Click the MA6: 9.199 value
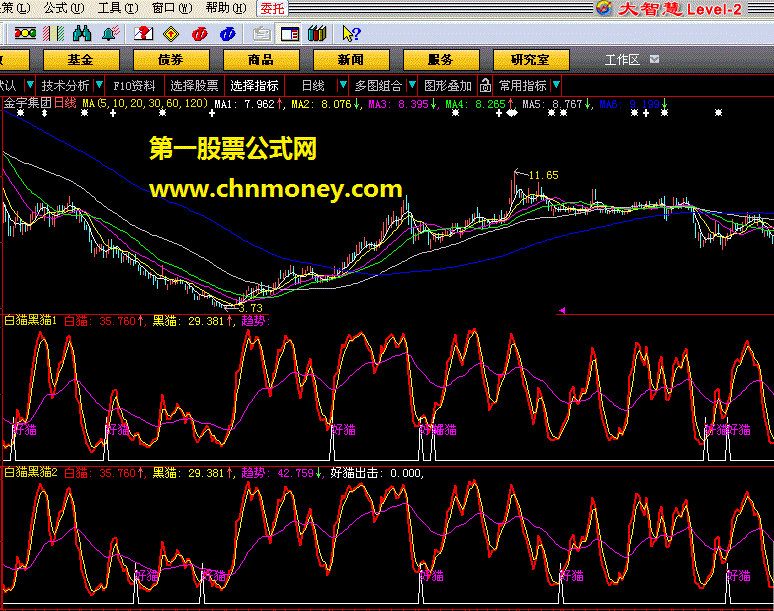Image resolution: width=774 pixels, height=611 pixels. pos(634,104)
